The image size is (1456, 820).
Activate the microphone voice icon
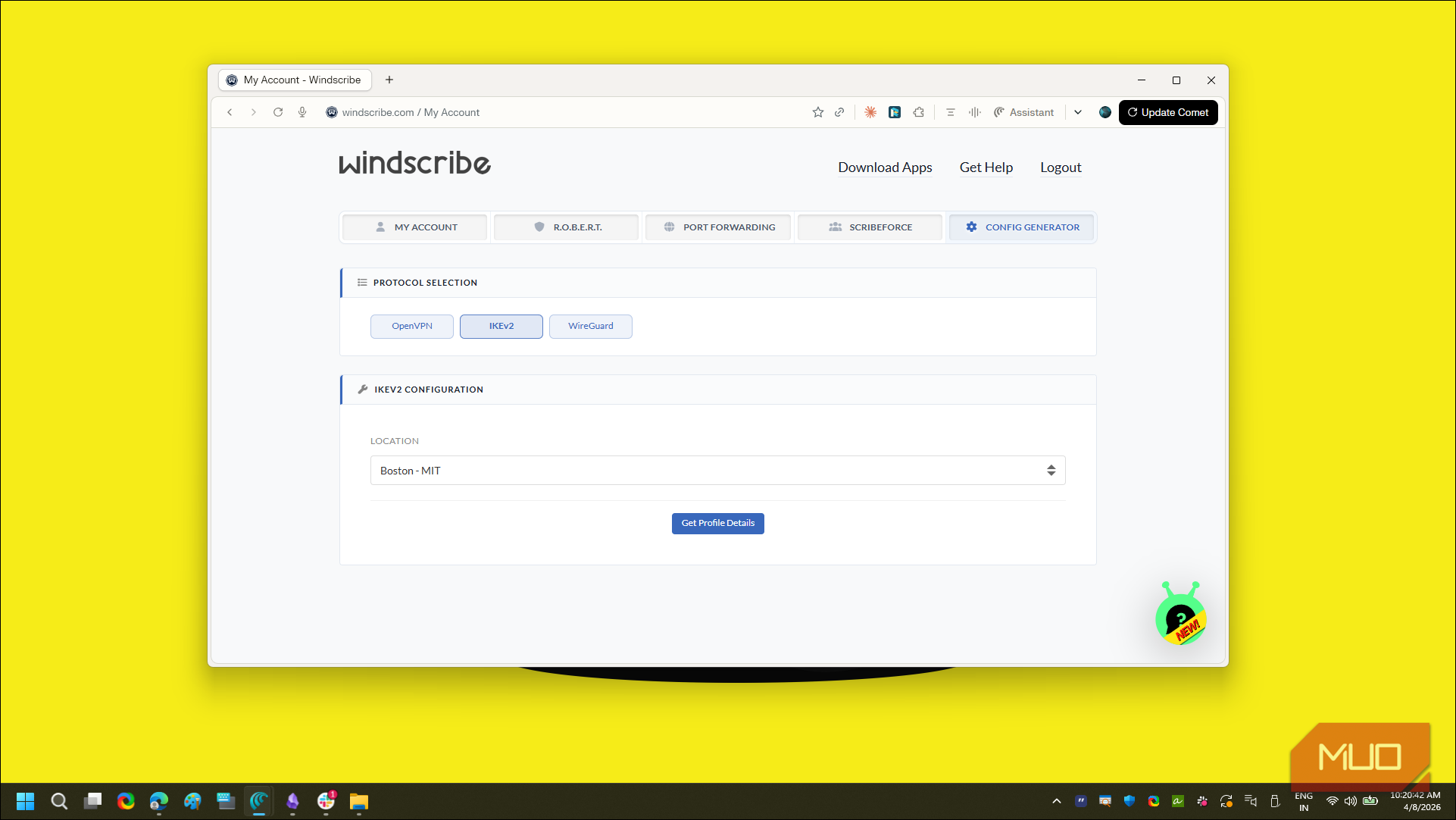pos(302,112)
